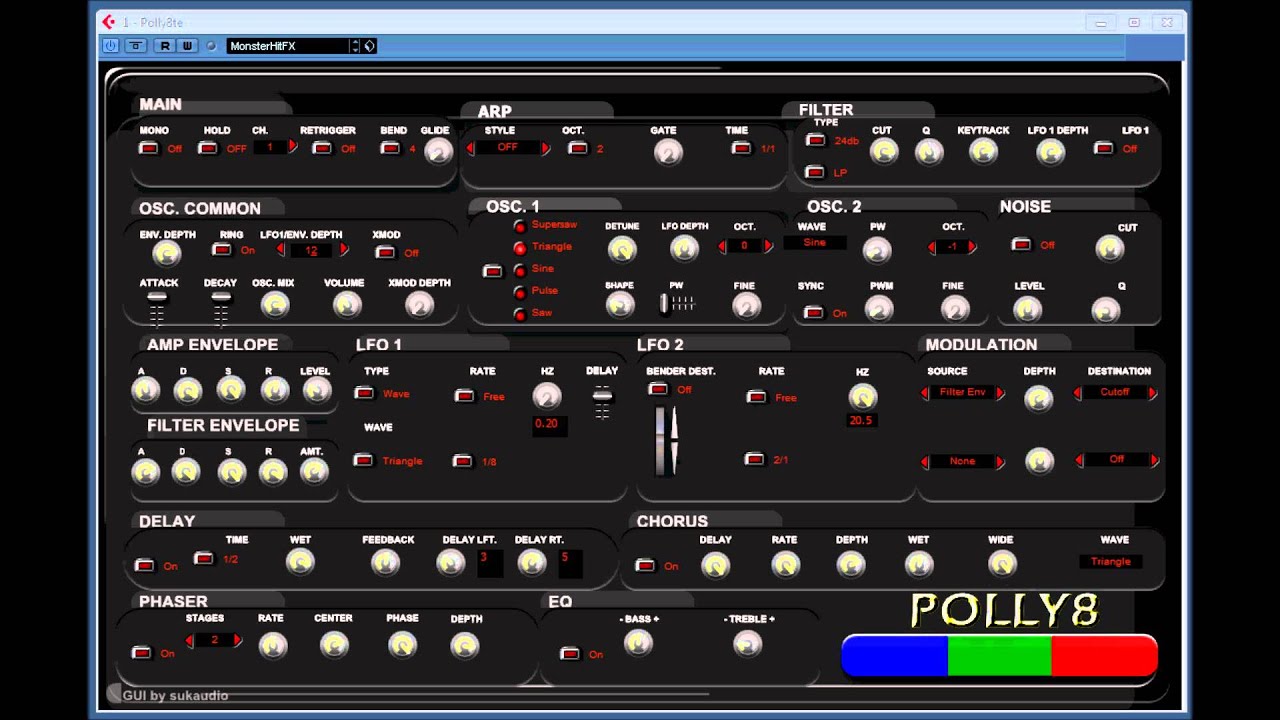Click the LFO 1 DELAY slider

[x=602, y=402]
